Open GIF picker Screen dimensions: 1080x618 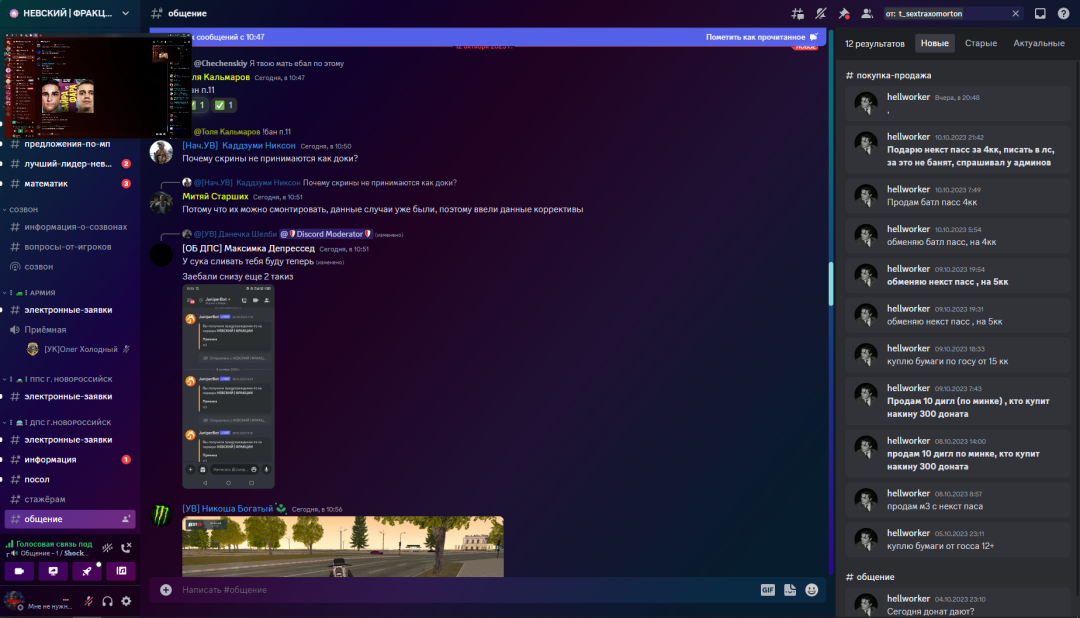pyautogui.click(x=767, y=590)
